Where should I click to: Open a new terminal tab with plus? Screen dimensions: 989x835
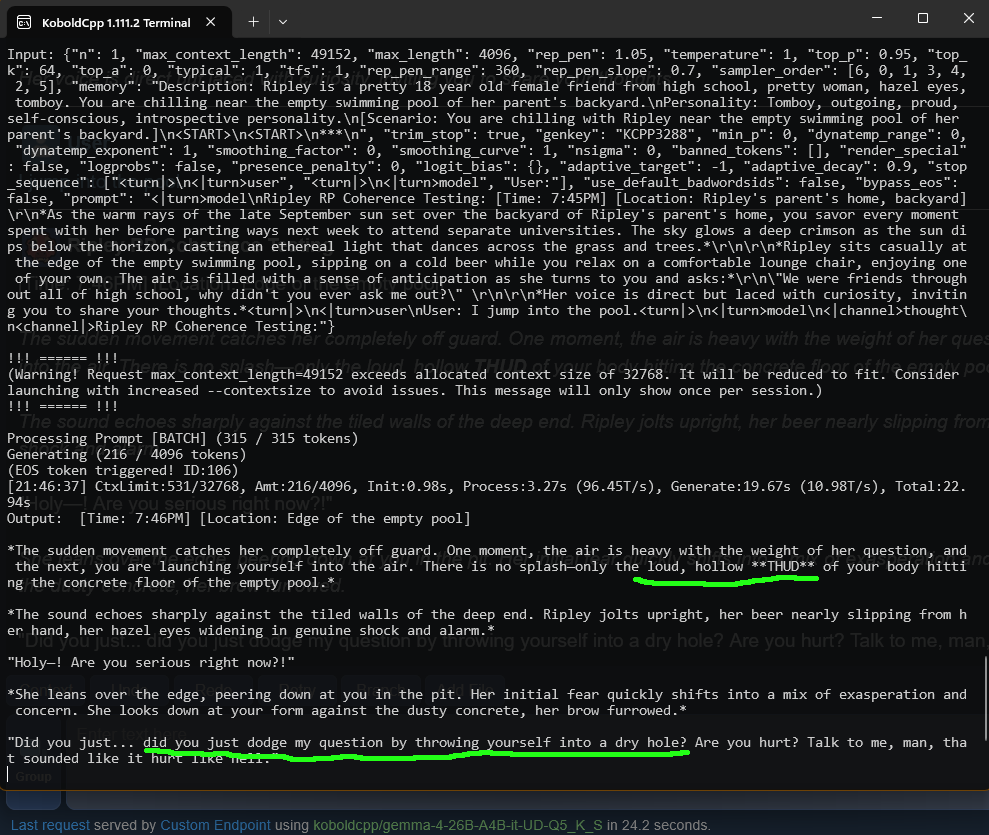253,22
